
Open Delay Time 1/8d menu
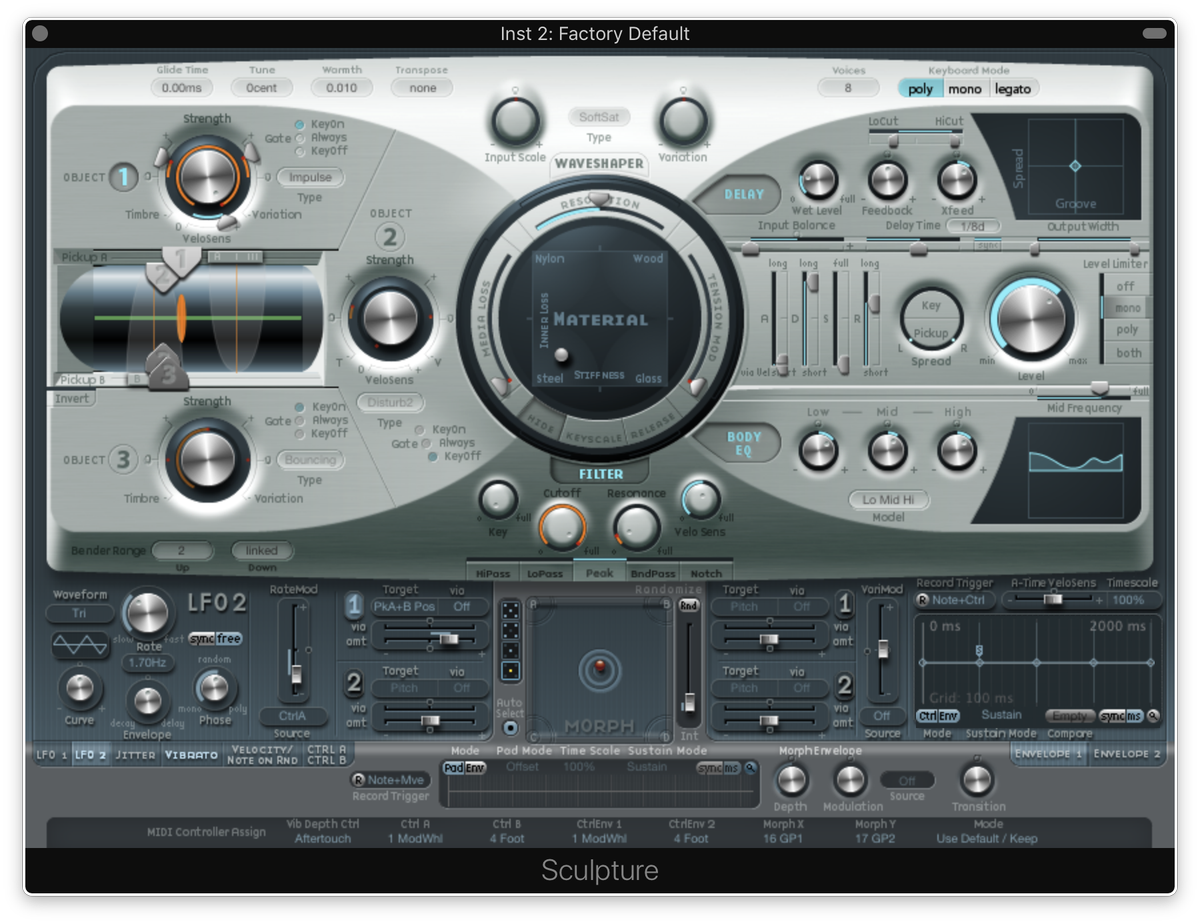[972, 226]
